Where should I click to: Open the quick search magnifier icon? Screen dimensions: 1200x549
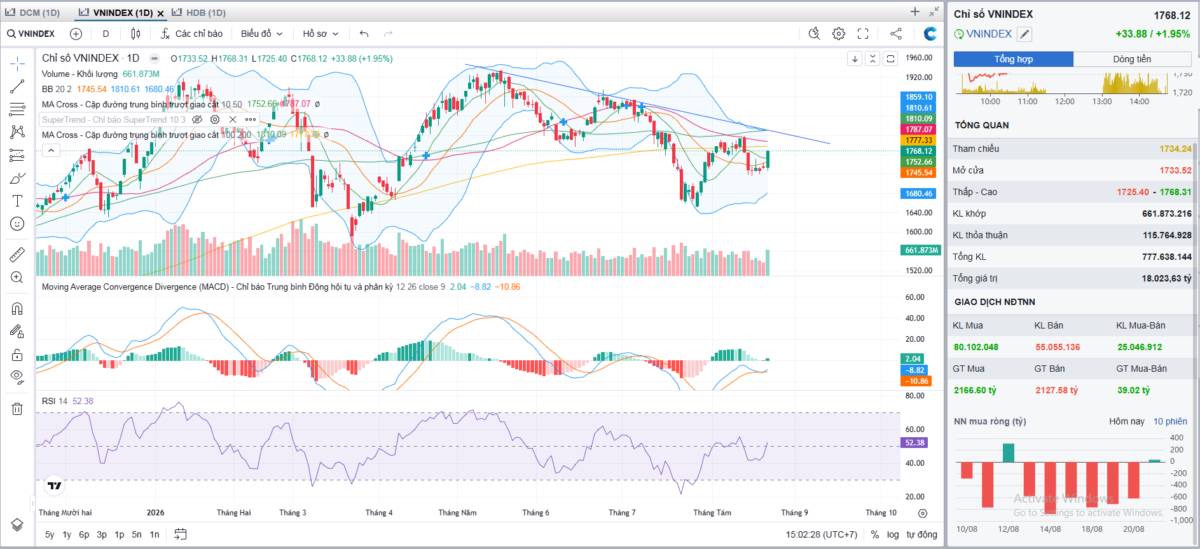(814, 33)
